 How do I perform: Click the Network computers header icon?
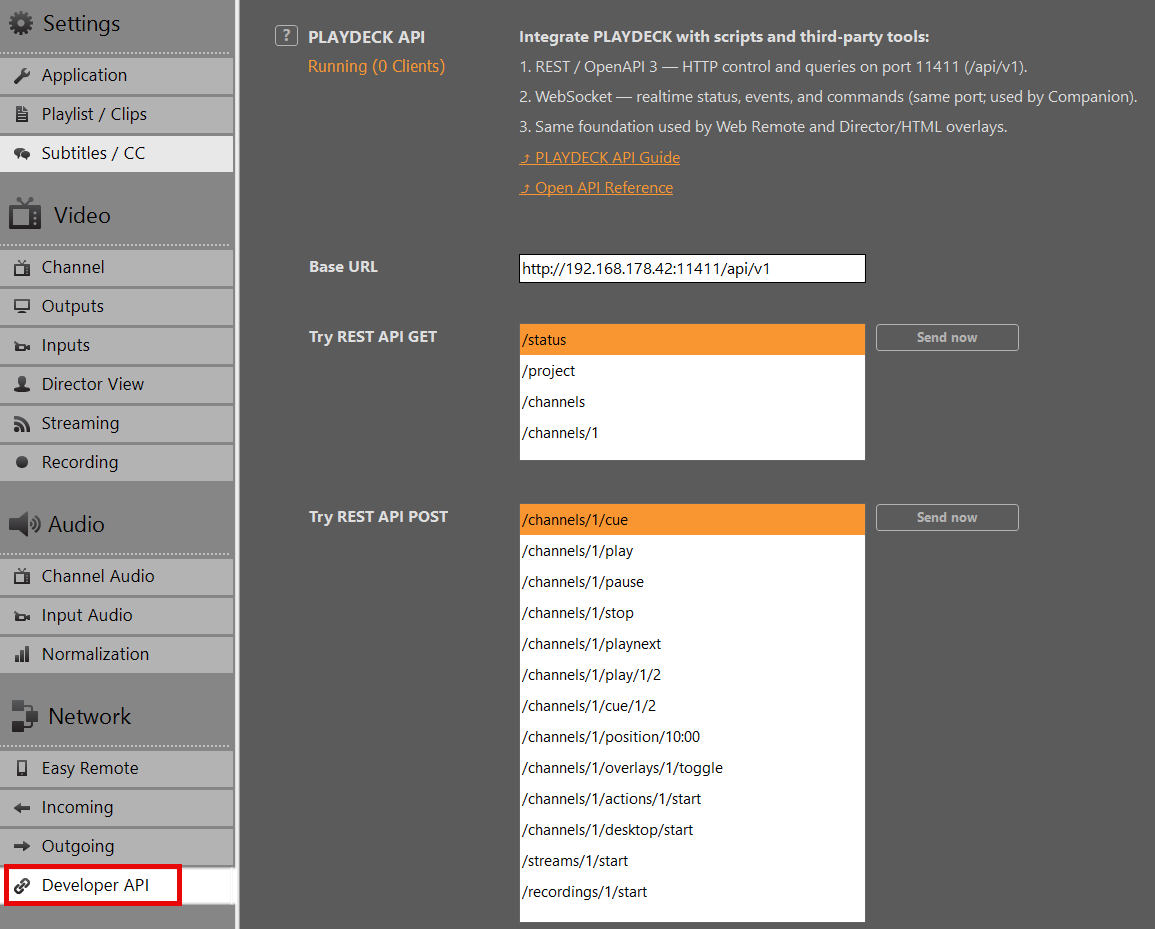coord(24,715)
